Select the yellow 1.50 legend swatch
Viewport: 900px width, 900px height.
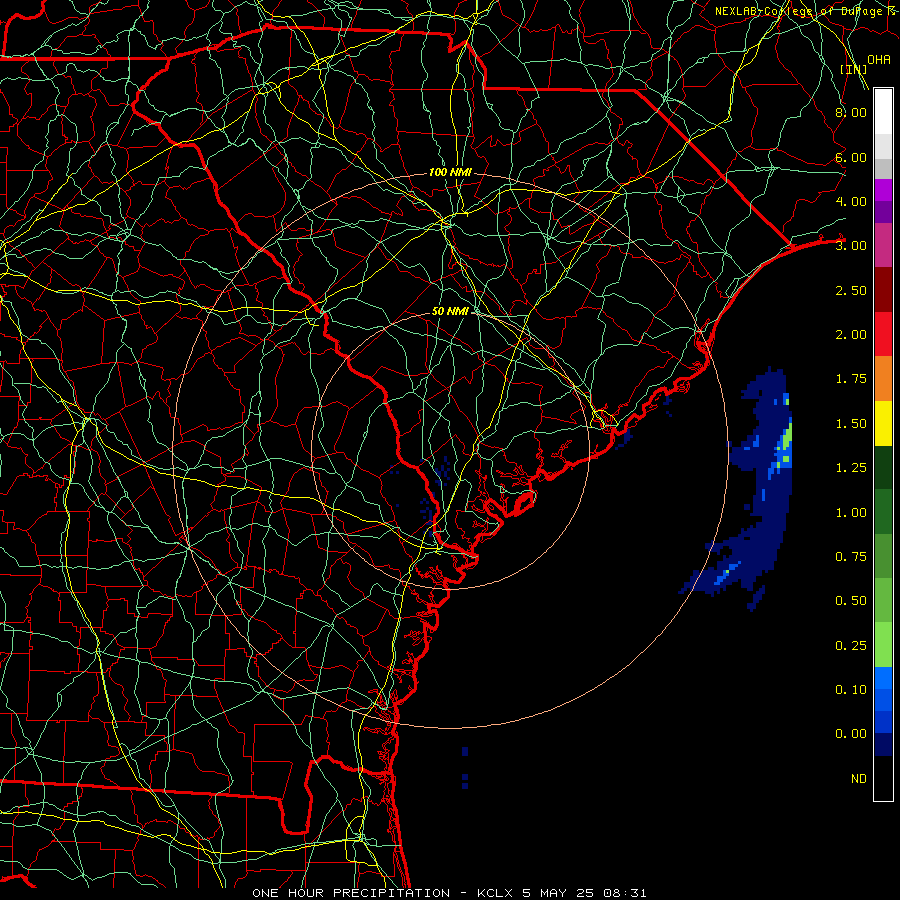(x=883, y=423)
